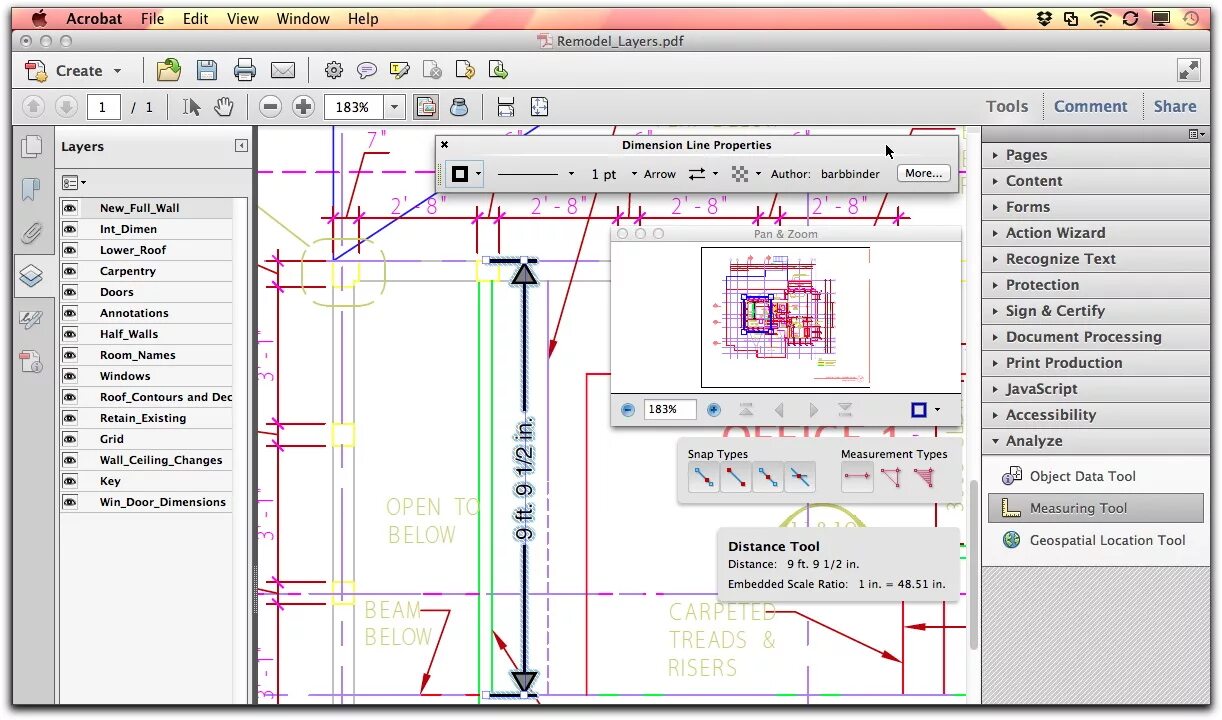Viewport: 1222px width, 720px height.
Task: Select the Measuring Tool
Action: click(x=1096, y=508)
